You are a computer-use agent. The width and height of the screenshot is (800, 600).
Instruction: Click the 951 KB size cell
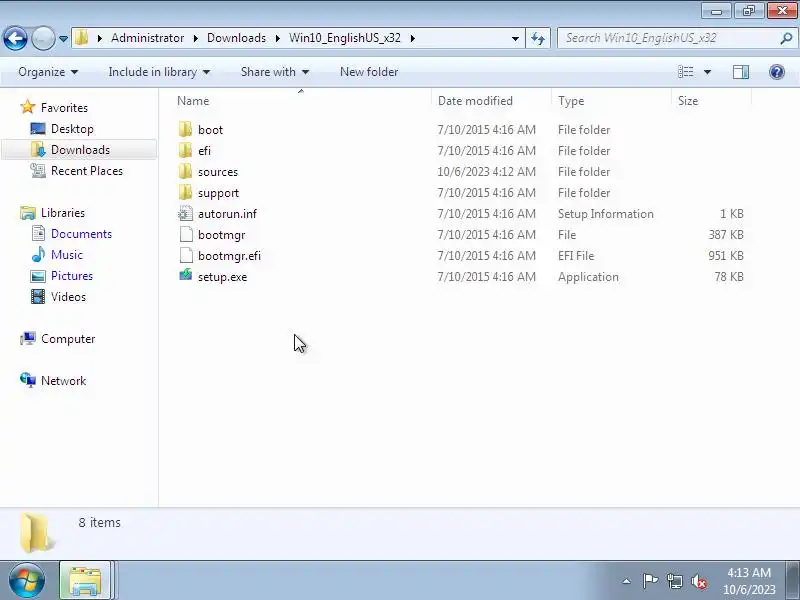[726, 256]
